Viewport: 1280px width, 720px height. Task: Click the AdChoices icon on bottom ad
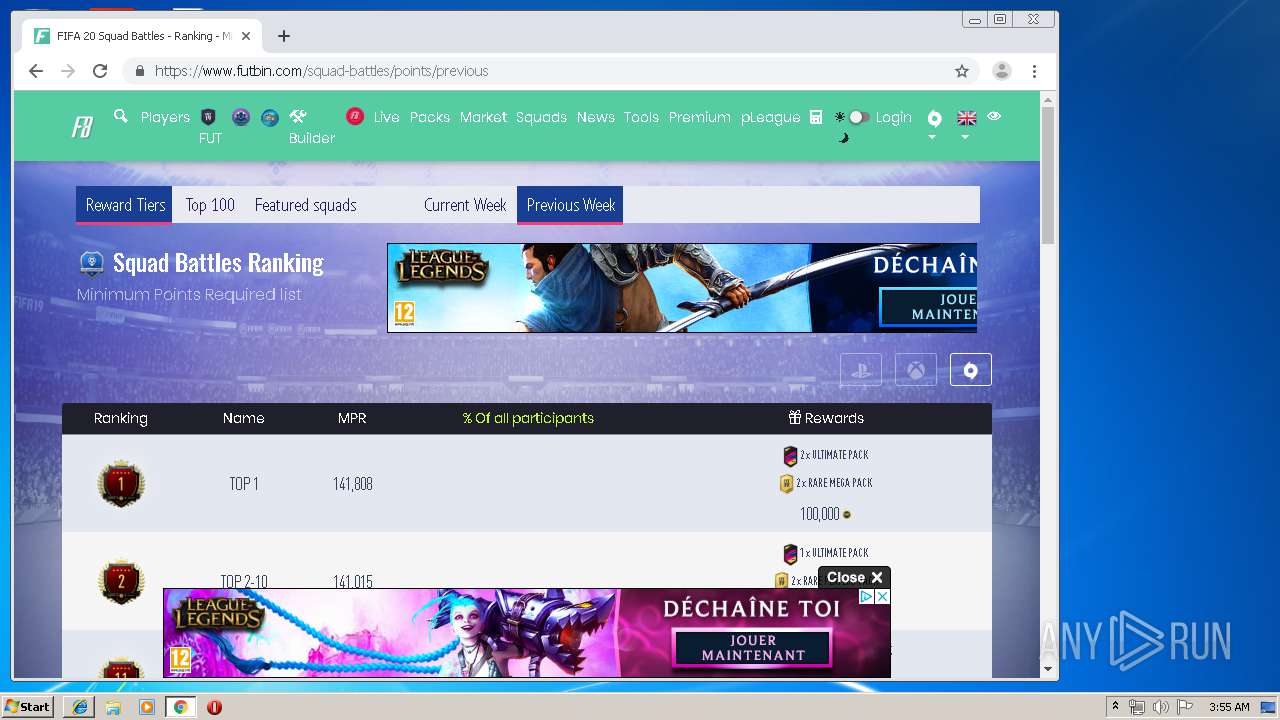(x=867, y=597)
